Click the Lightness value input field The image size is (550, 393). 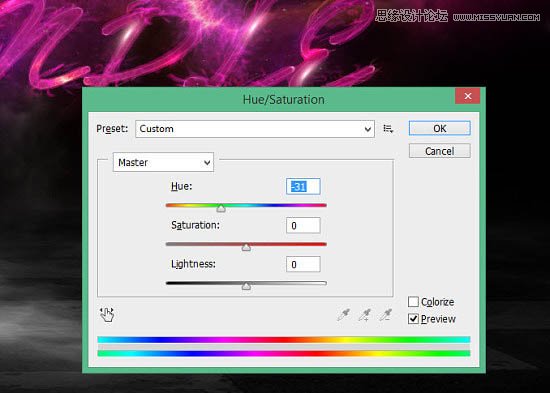(303, 264)
